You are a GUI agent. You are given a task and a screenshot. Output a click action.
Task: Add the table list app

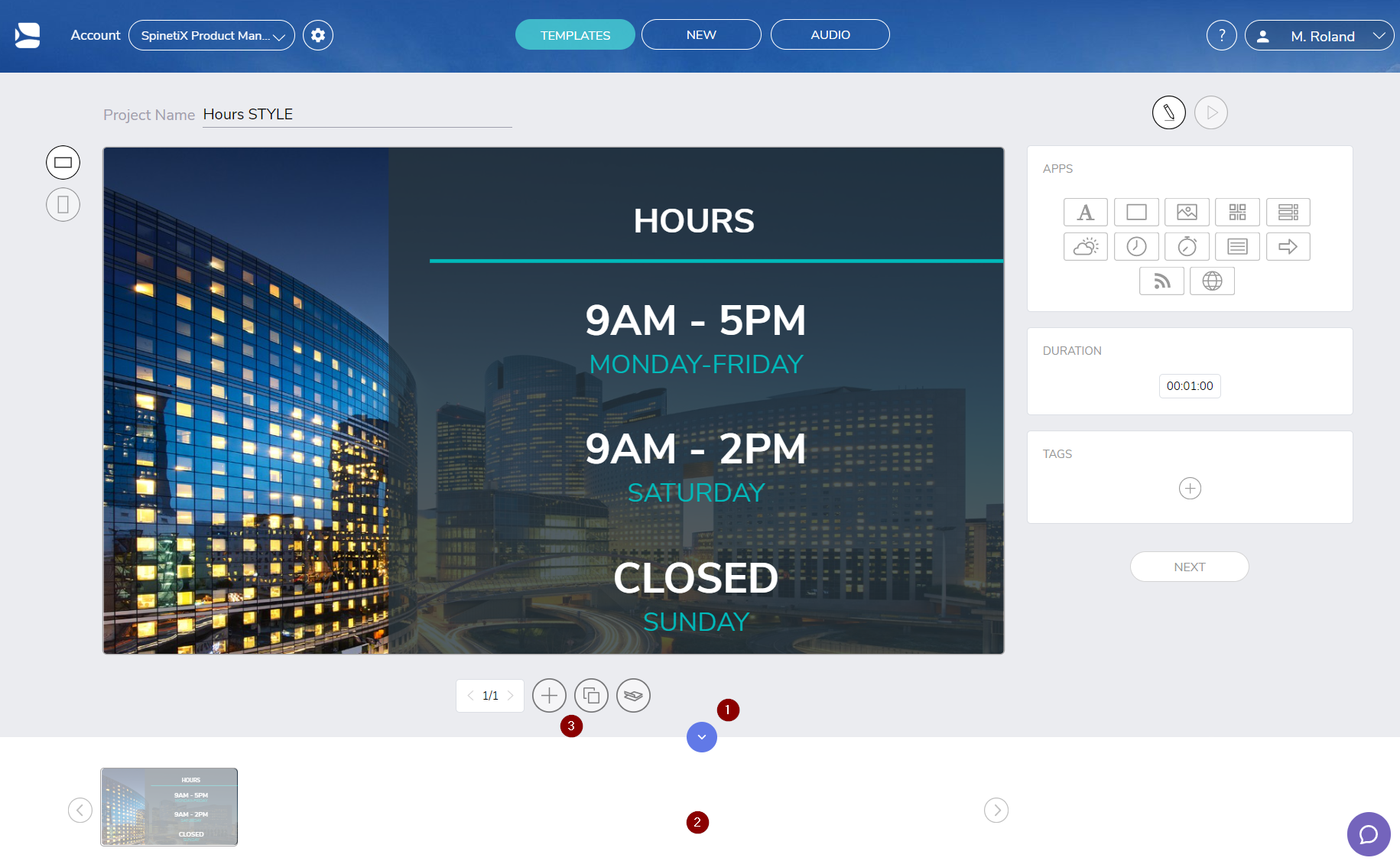click(x=1288, y=212)
